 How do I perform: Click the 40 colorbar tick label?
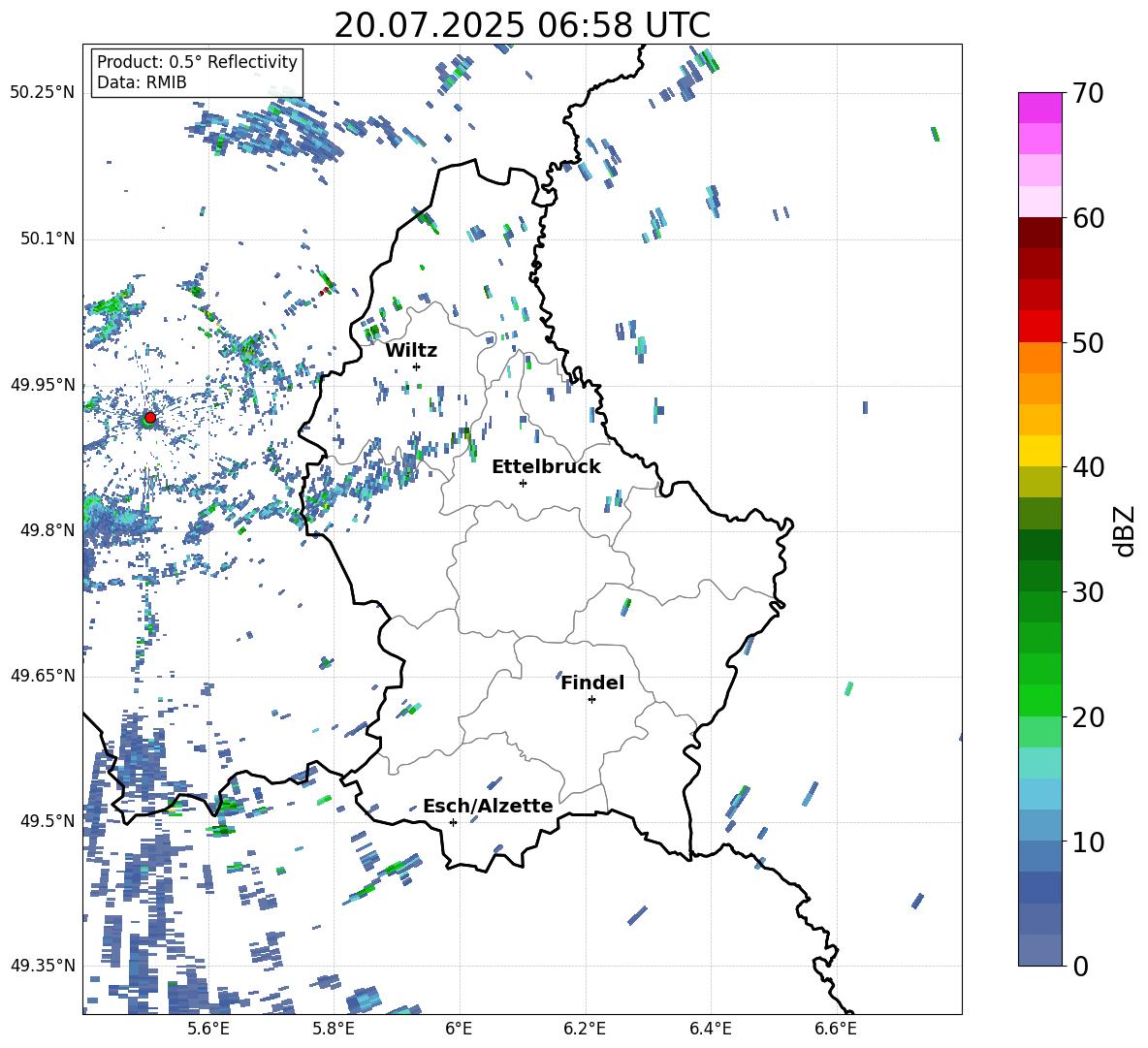click(1088, 467)
